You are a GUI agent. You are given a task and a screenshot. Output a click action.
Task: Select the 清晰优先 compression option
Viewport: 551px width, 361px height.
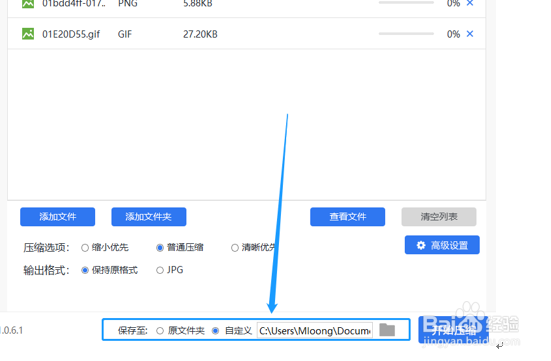[x=235, y=247]
